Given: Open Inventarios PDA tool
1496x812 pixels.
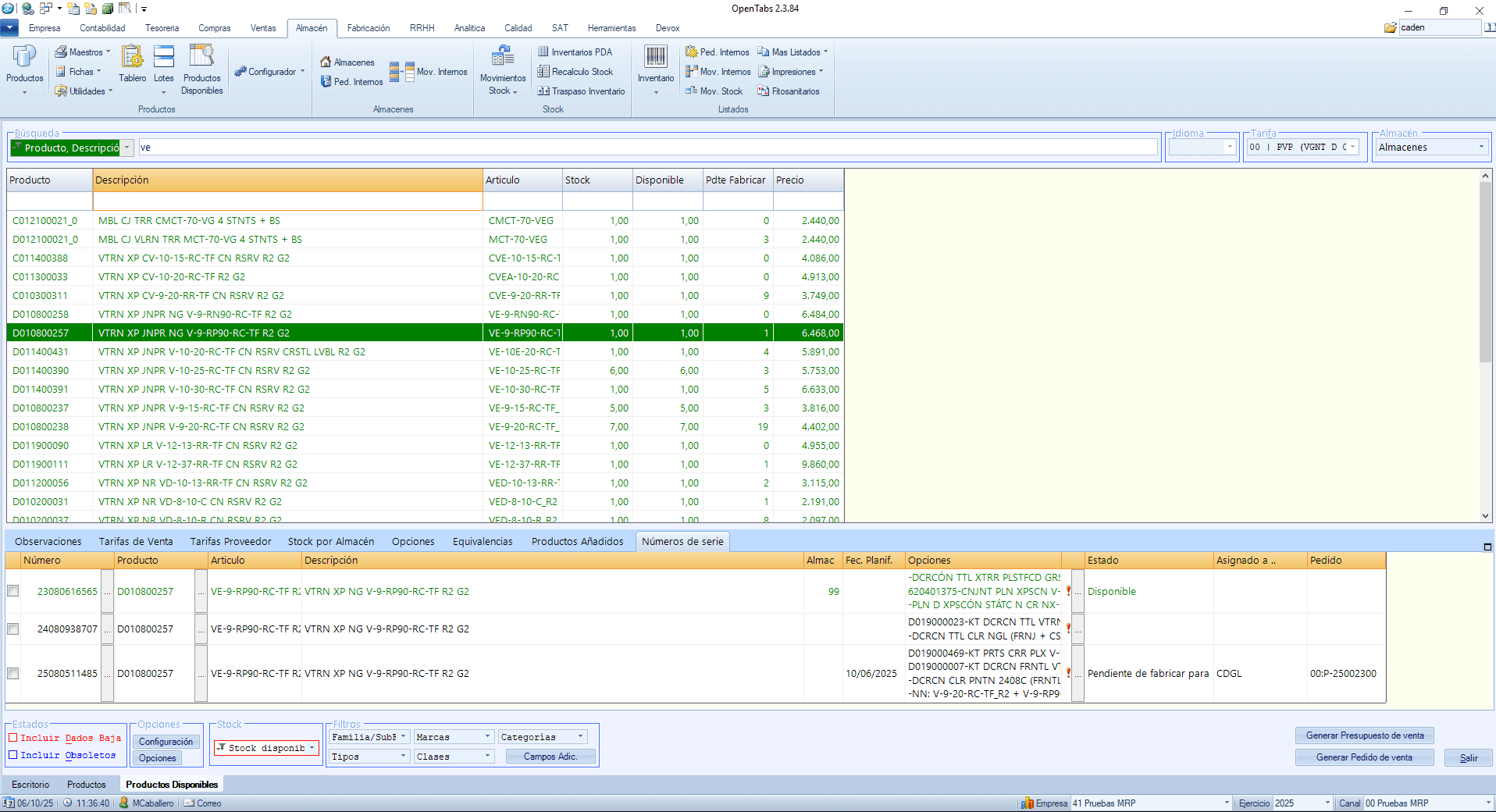Looking at the screenshot, I should 575,52.
